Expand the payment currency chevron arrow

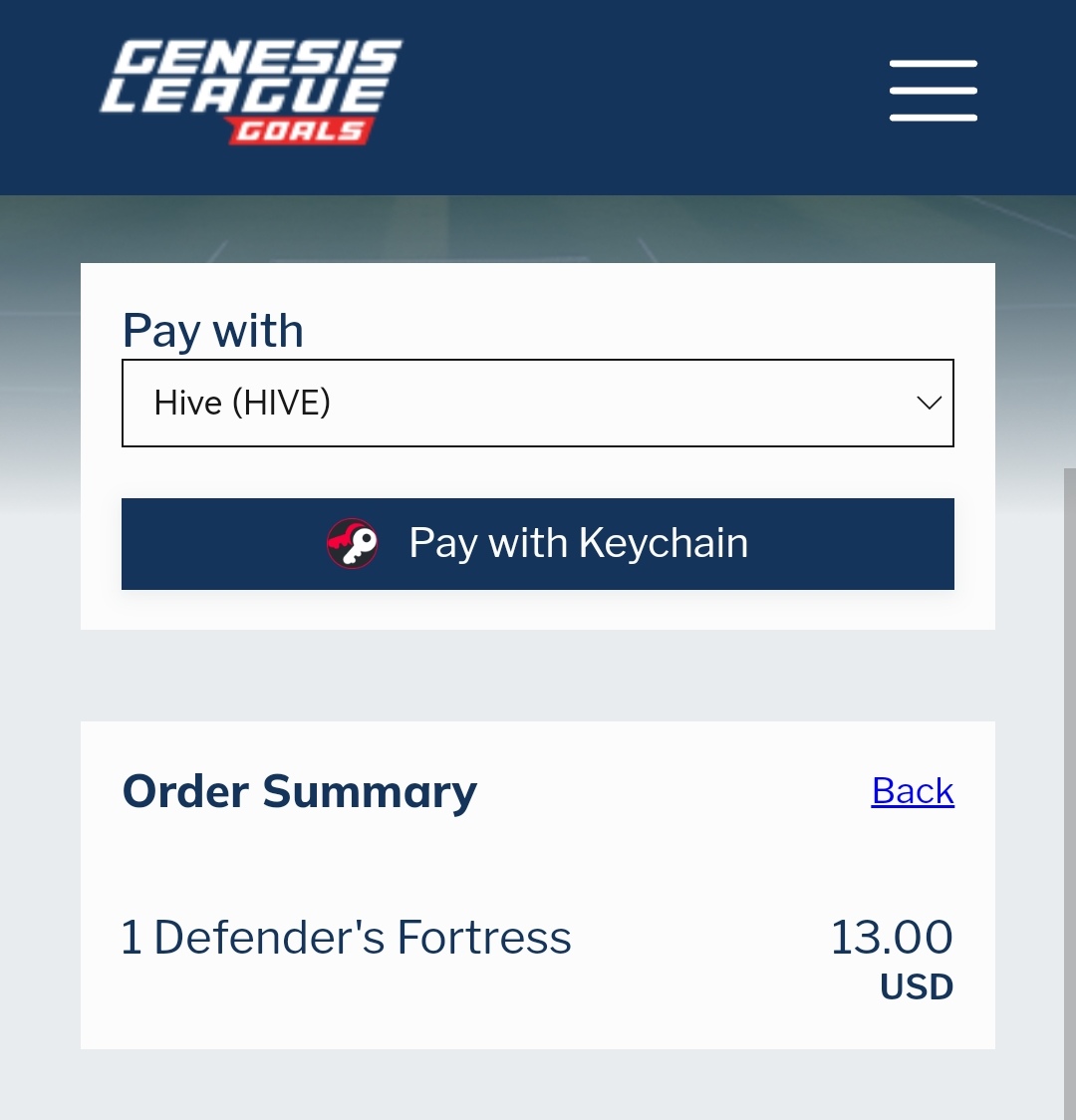929,403
